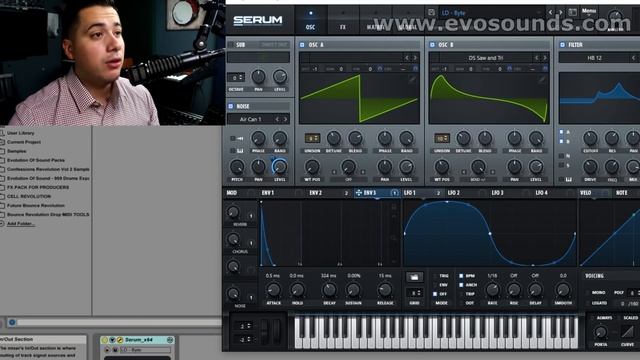Click the Serum device wrench icon
The height and width of the screenshot is (360, 640).
coord(120,340)
